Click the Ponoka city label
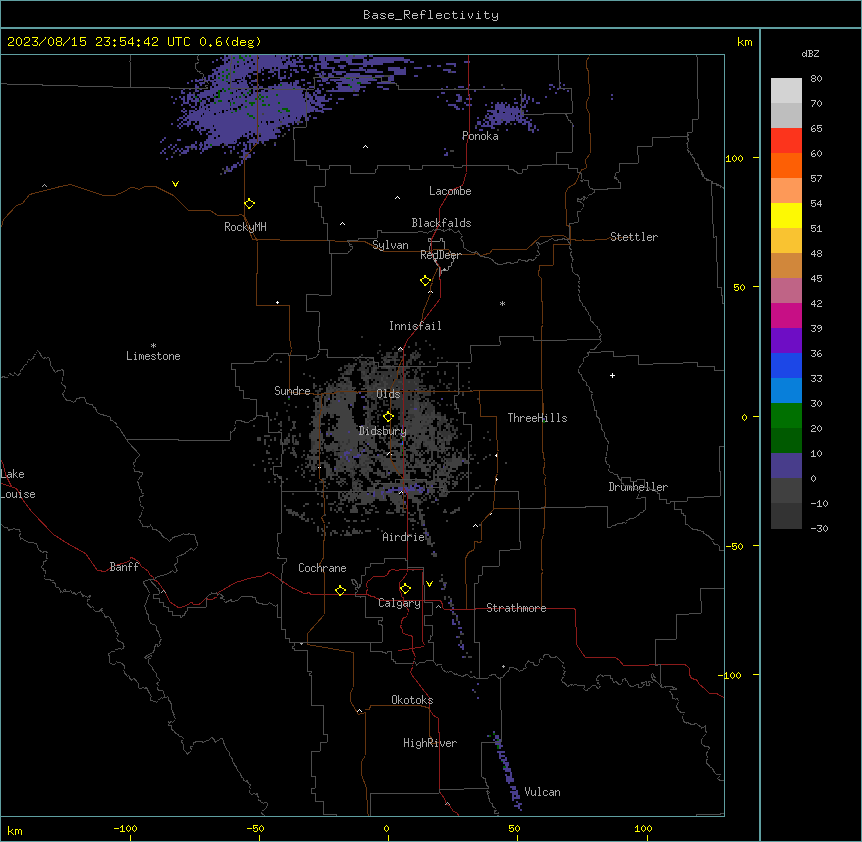 pos(480,136)
